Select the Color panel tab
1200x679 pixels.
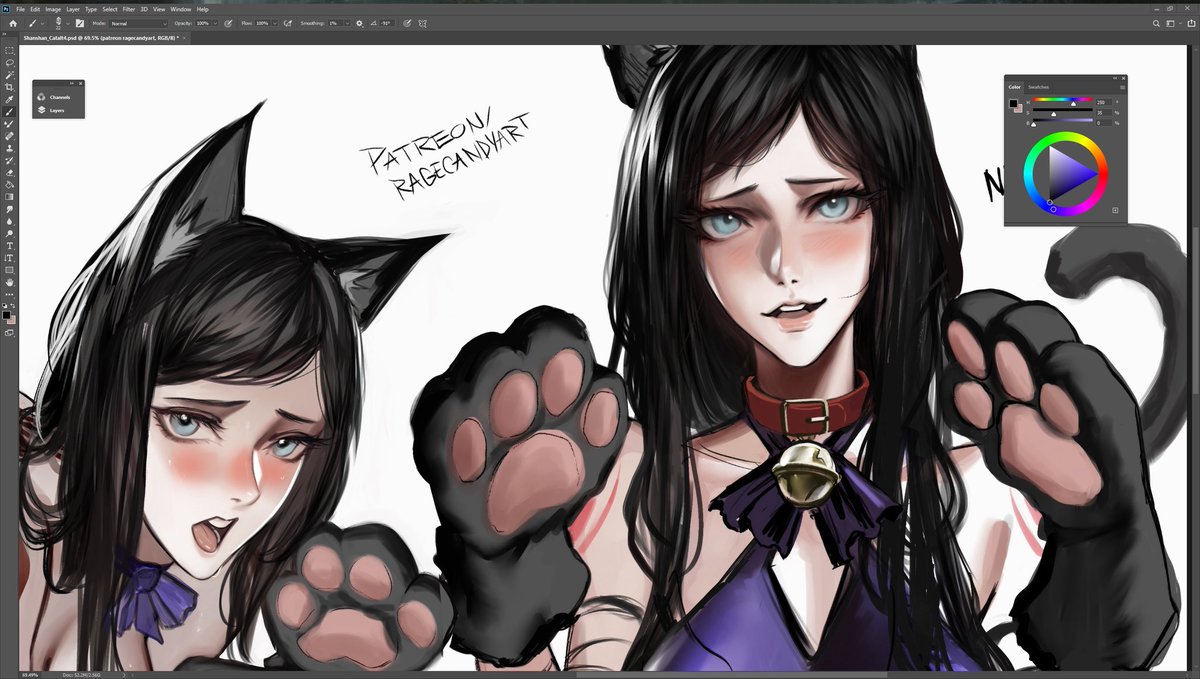1014,87
